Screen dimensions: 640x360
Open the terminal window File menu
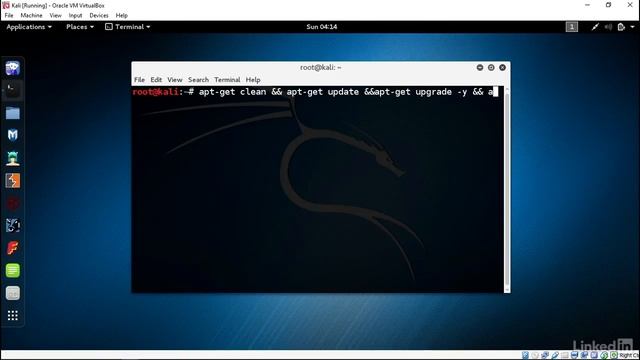coord(139,80)
